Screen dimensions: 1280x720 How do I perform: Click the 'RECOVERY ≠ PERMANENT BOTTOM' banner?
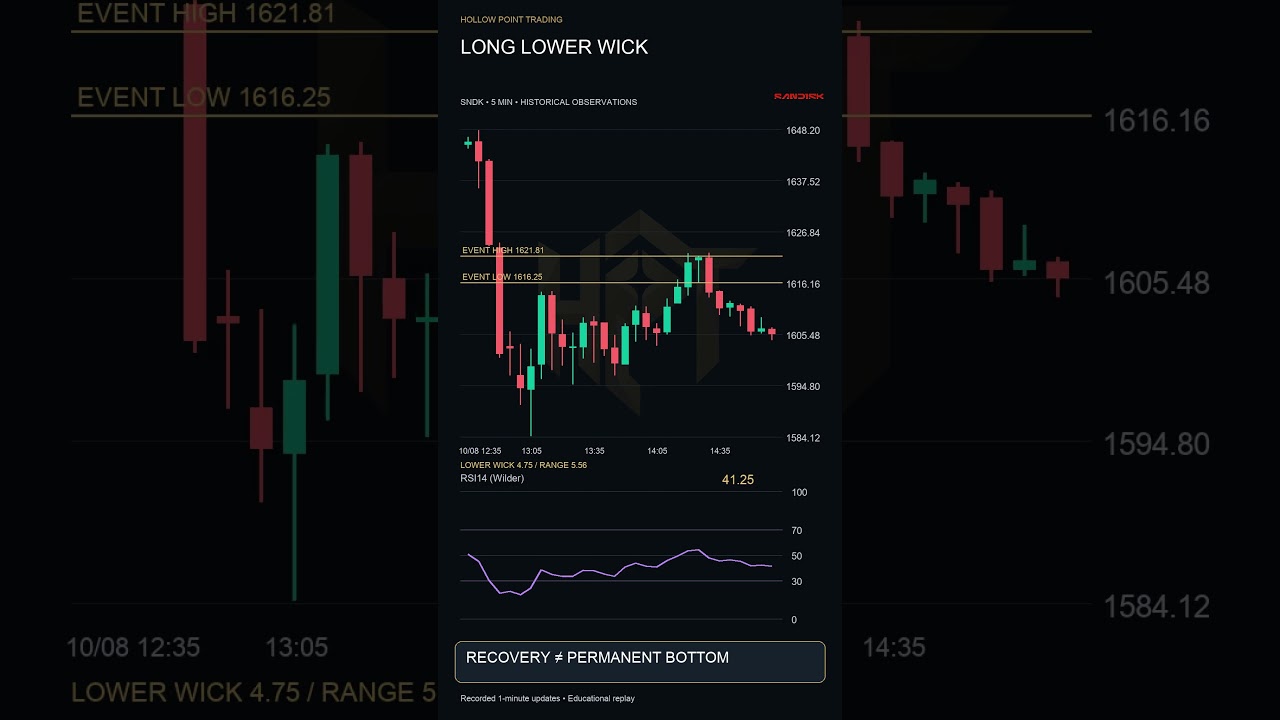[x=640, y=662]
